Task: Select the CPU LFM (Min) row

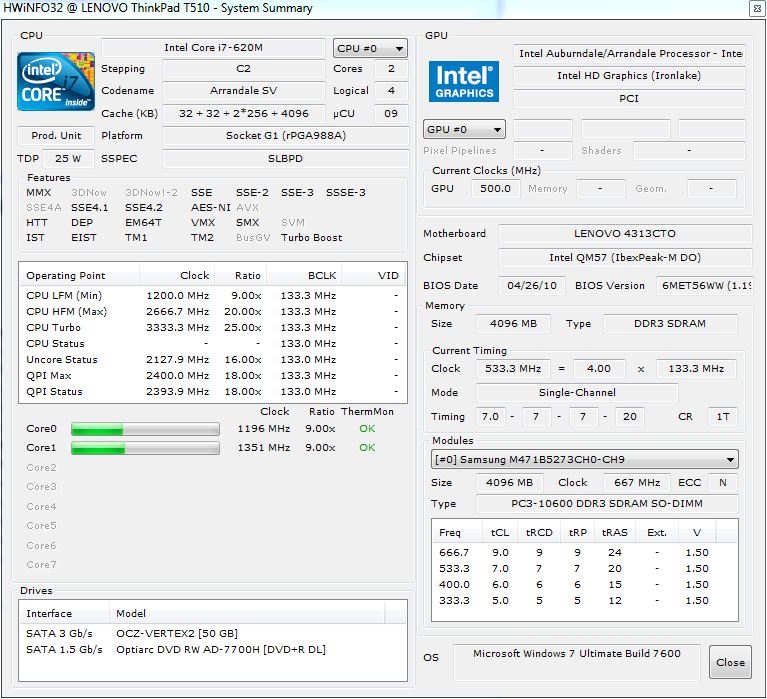Action: point(212,295)
